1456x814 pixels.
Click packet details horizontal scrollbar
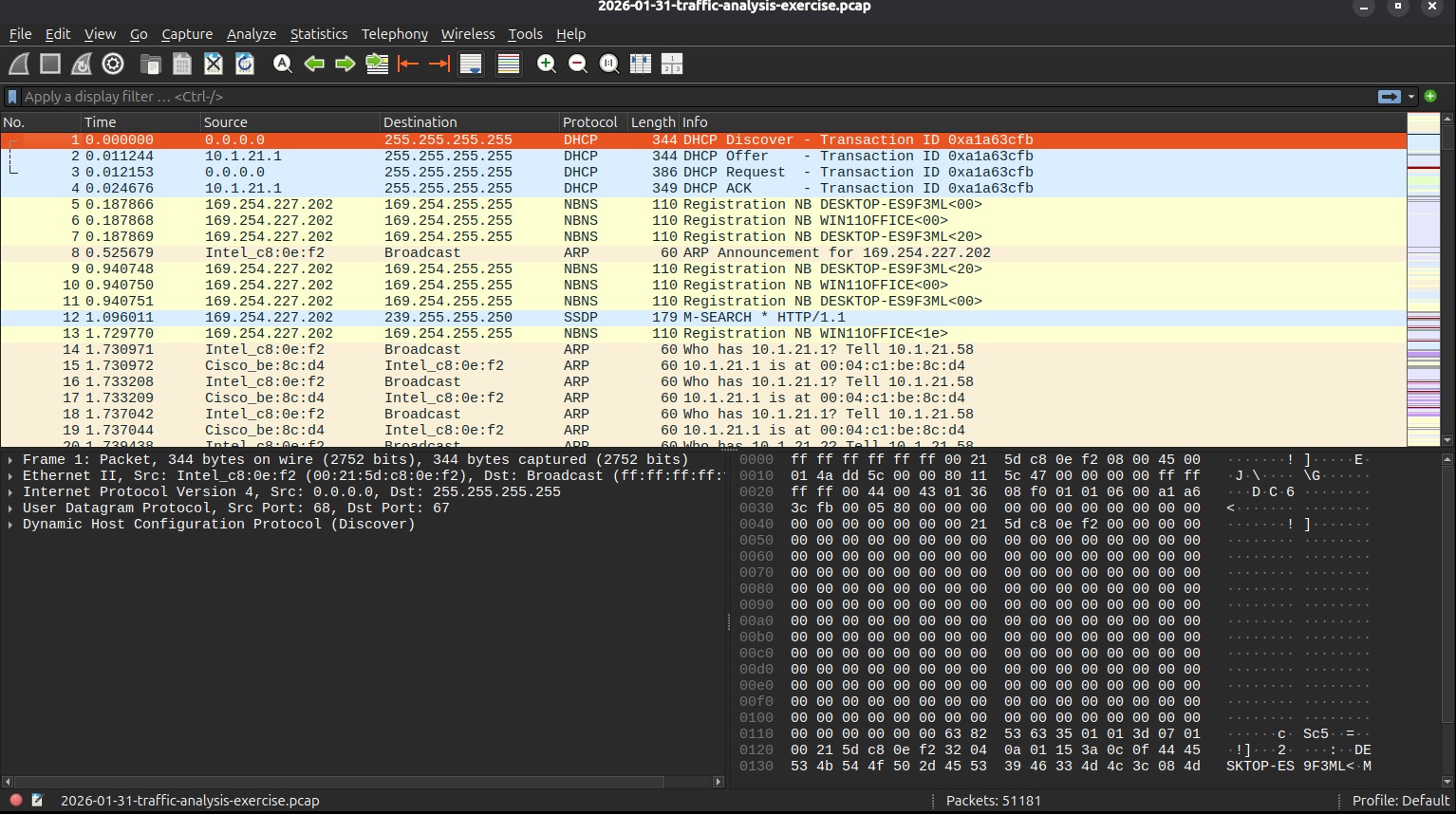(x=363, y=782)
